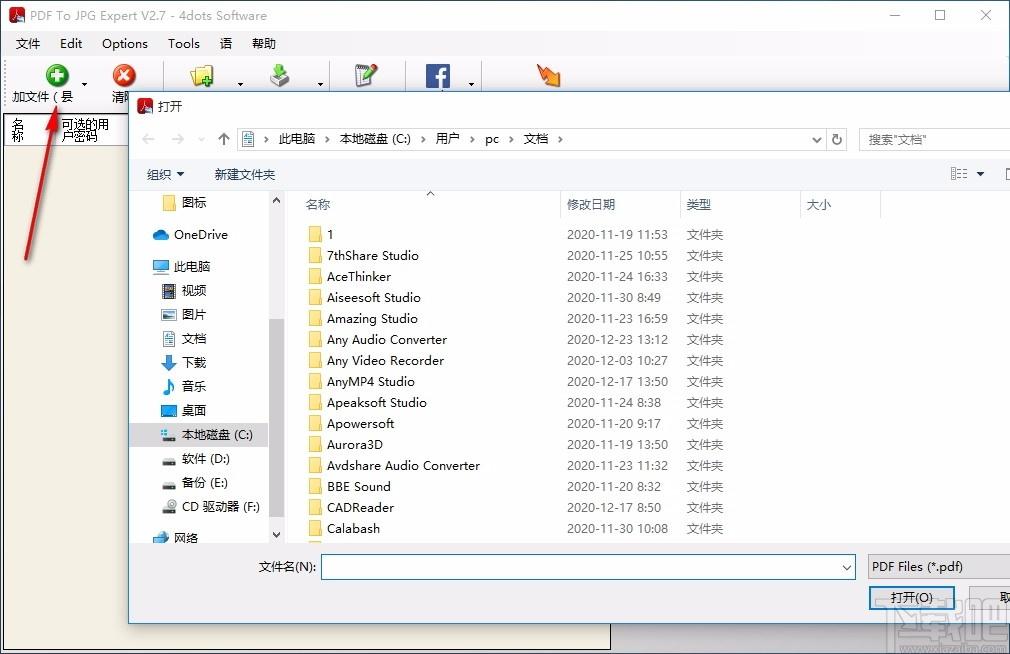Click the Facebook share icon
This screenshot has width=1010, height=654.
click(x=438, y=76)
